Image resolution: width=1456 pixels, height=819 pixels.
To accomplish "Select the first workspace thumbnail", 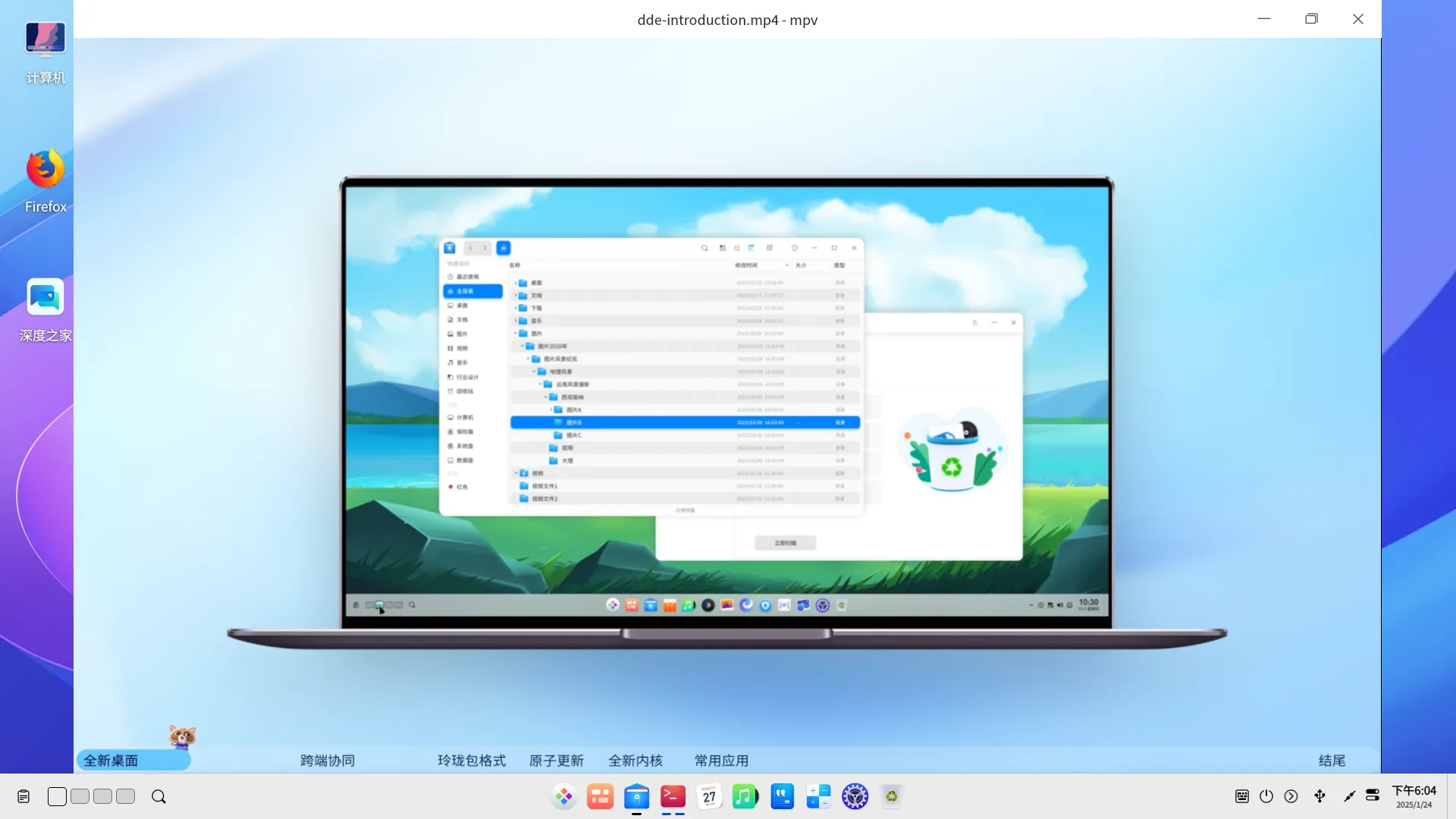I will tap(57, 796).
